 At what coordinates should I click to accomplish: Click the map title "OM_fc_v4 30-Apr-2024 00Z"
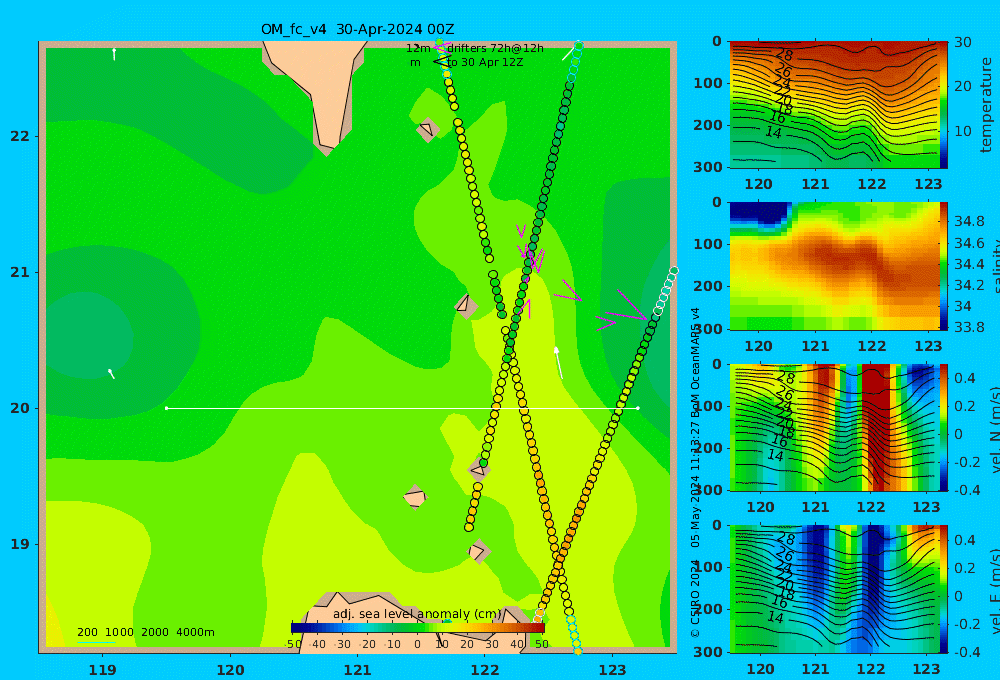click(x=358, y=29)
